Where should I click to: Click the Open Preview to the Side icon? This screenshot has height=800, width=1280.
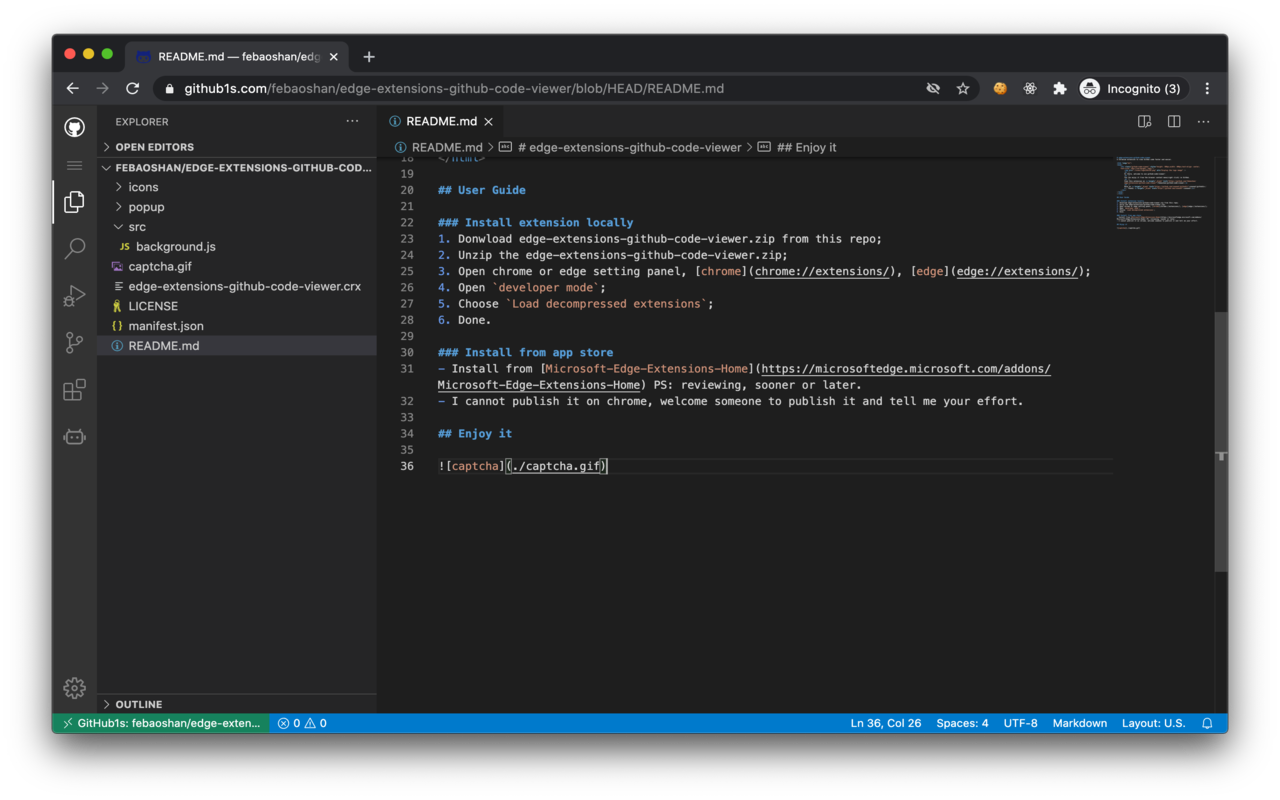tap(1145, 122)
